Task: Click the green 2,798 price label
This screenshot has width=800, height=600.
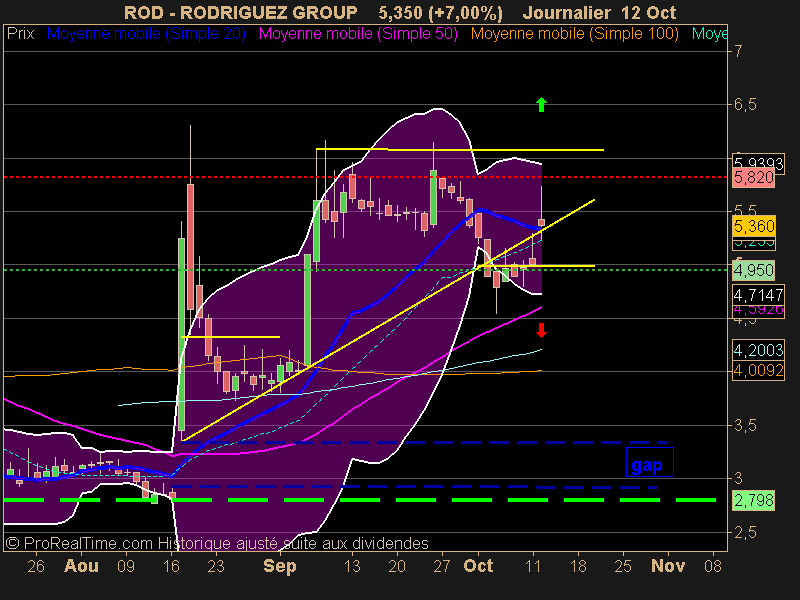Action: click(754, 500)
